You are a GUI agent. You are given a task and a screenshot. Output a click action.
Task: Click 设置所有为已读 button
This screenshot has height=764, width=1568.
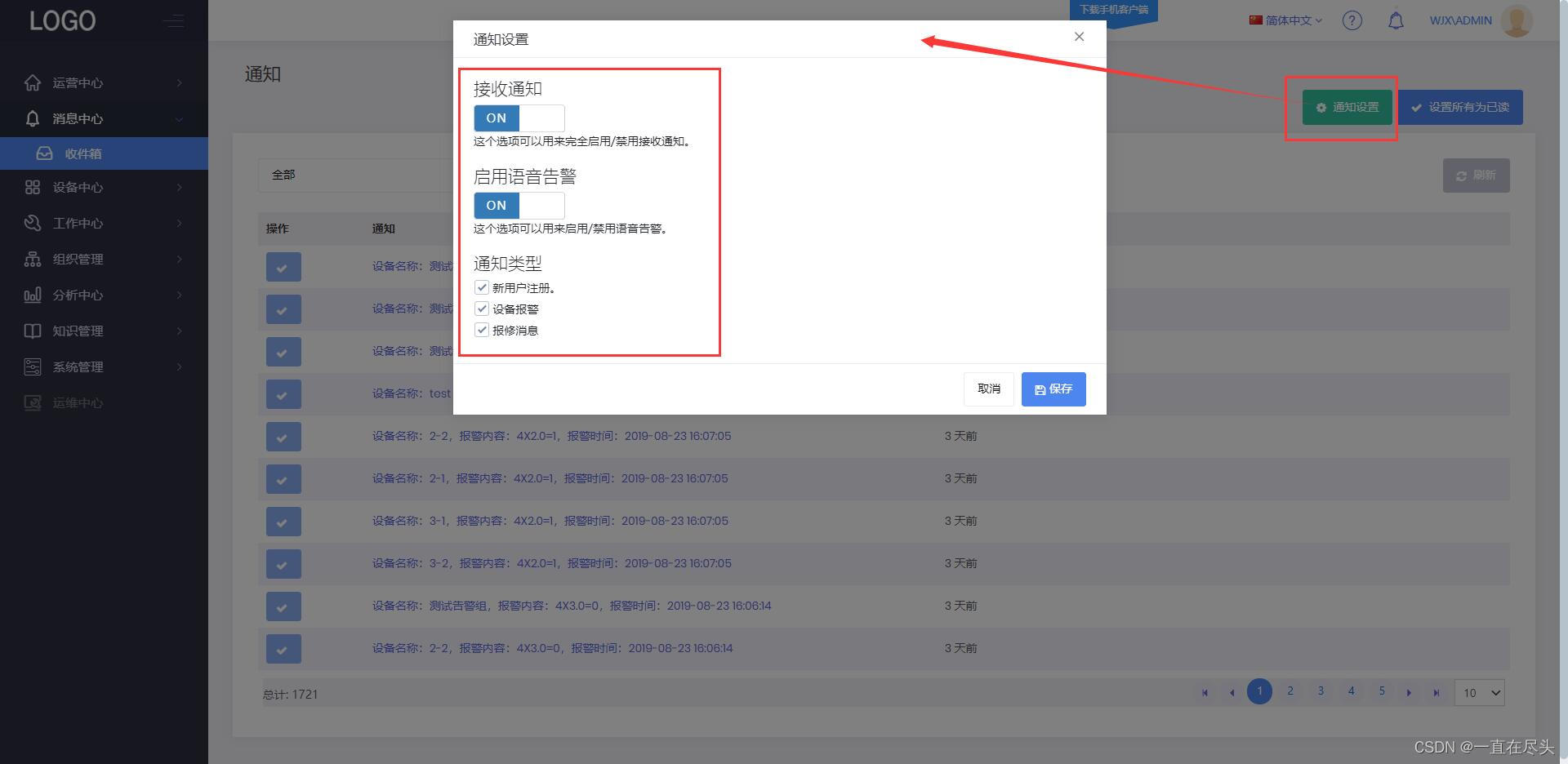(1460, 107)
